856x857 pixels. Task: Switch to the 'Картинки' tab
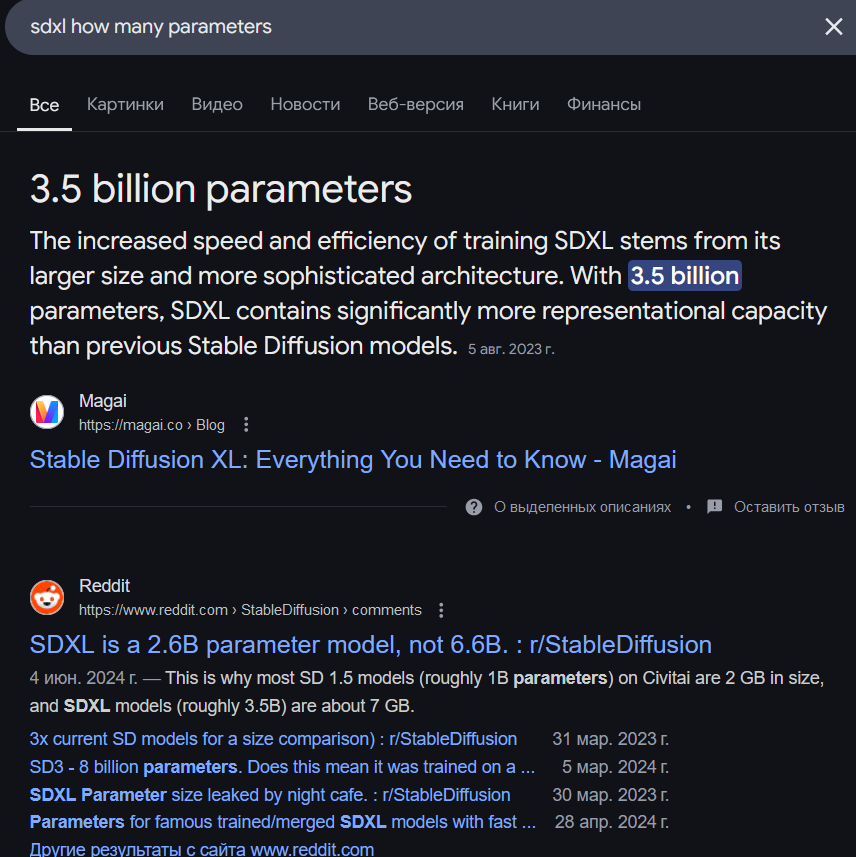click(x=125, y=104)
